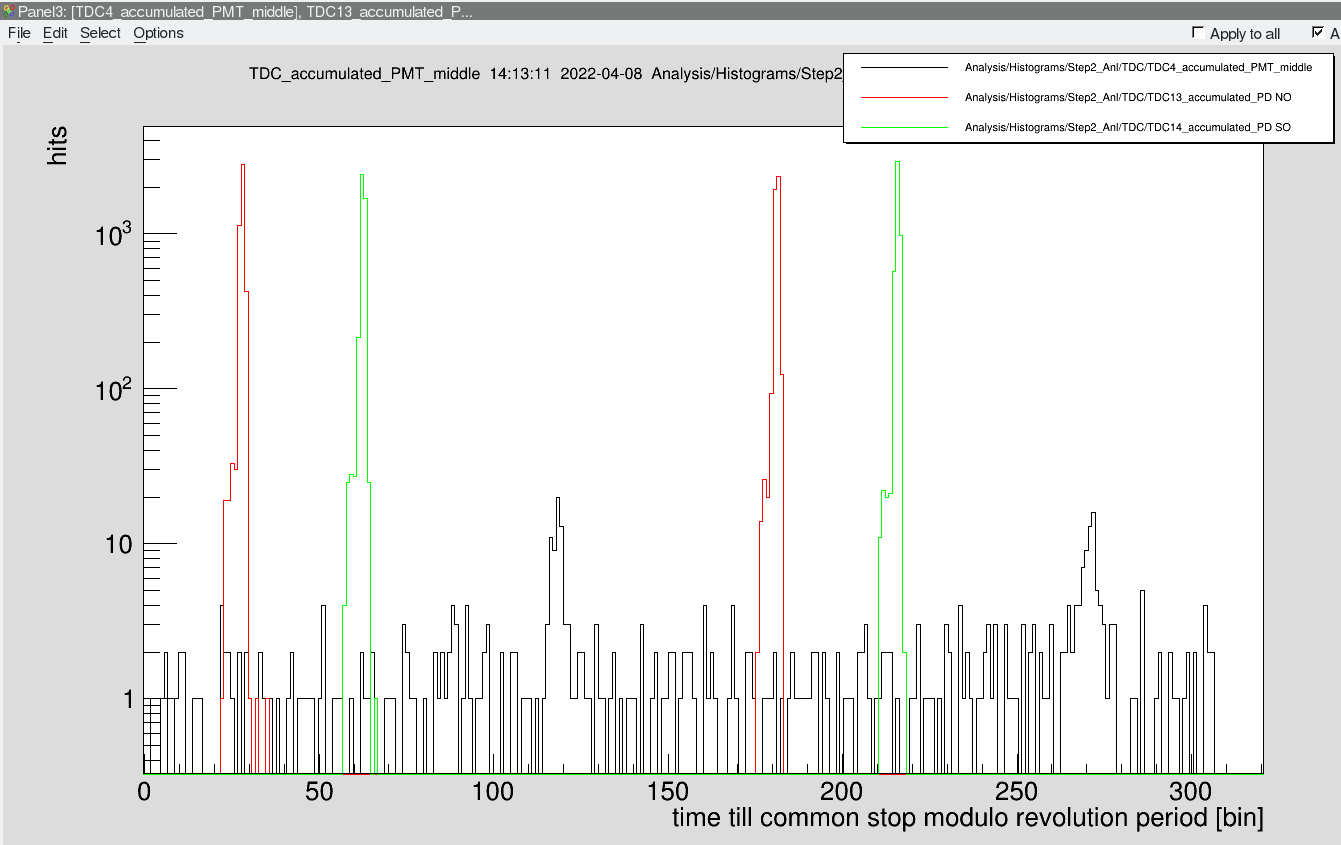Open the Select menu
Screen dimensions: 1341x845
100,33
